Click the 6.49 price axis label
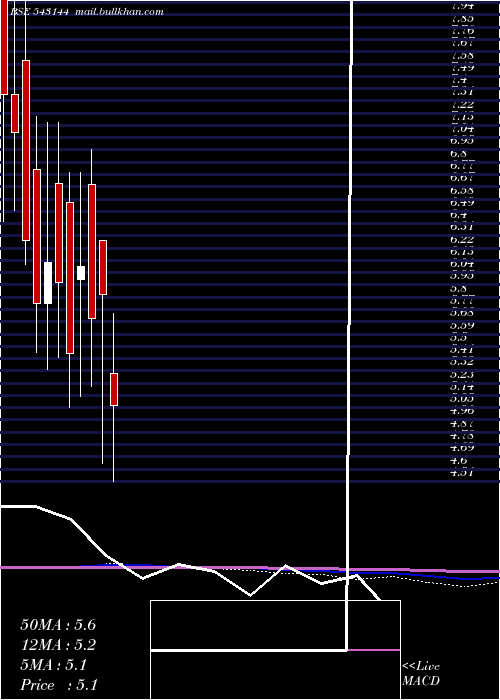The height and width of the screenshot is (700, 500). [462, 203]
